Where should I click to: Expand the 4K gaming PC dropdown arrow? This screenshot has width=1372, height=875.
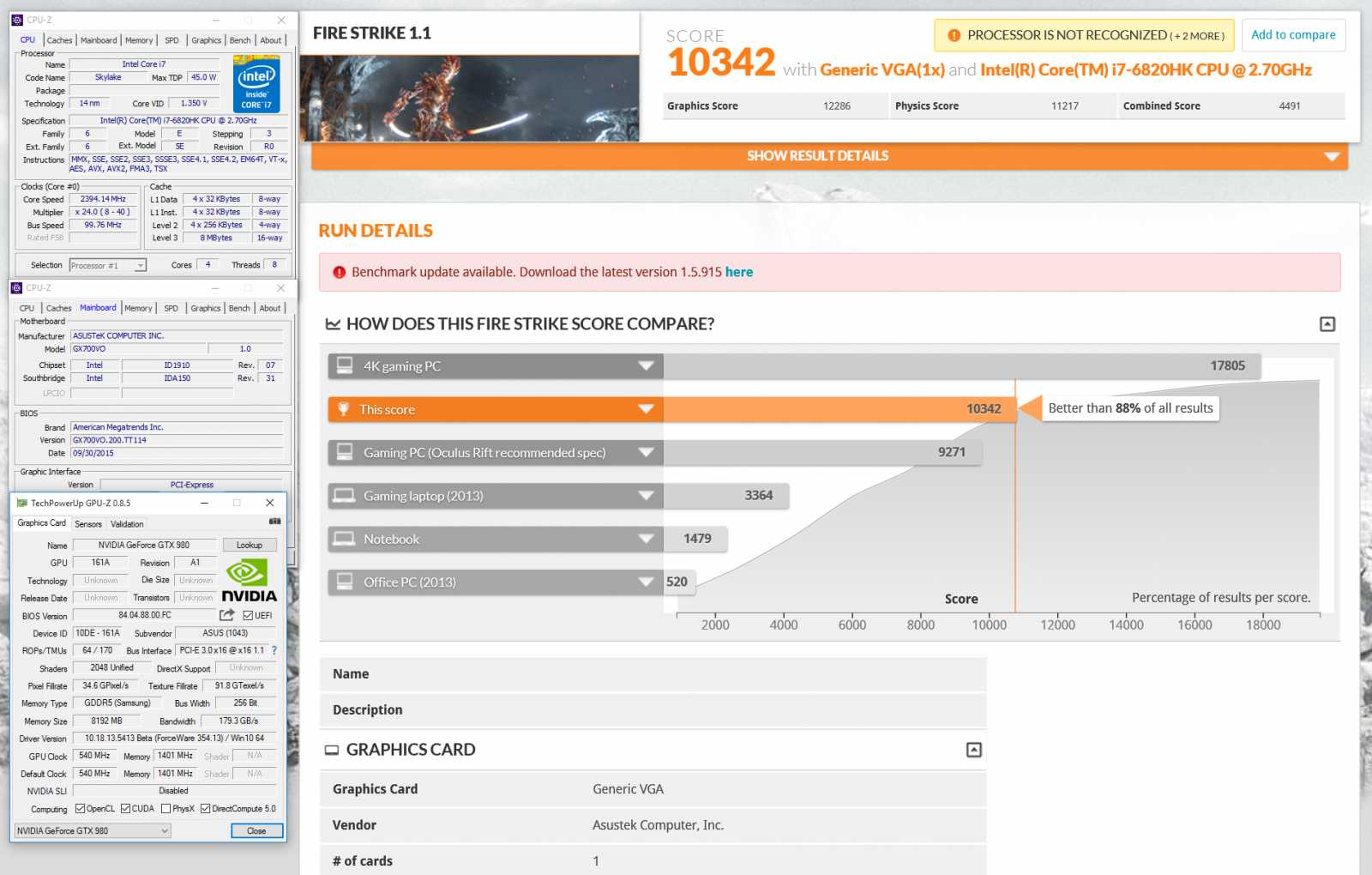(647, 366)
